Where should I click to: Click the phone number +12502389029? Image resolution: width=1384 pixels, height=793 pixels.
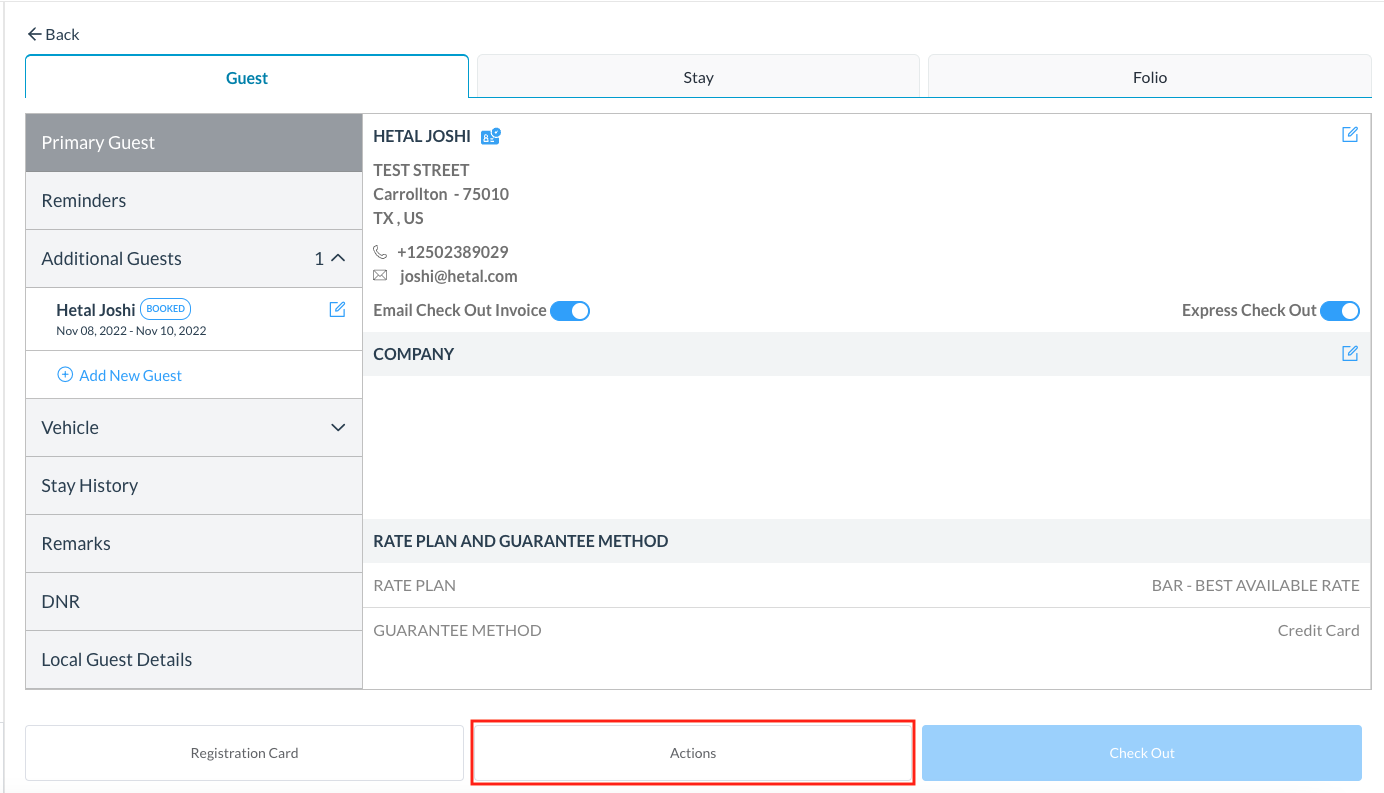[452, 252]
